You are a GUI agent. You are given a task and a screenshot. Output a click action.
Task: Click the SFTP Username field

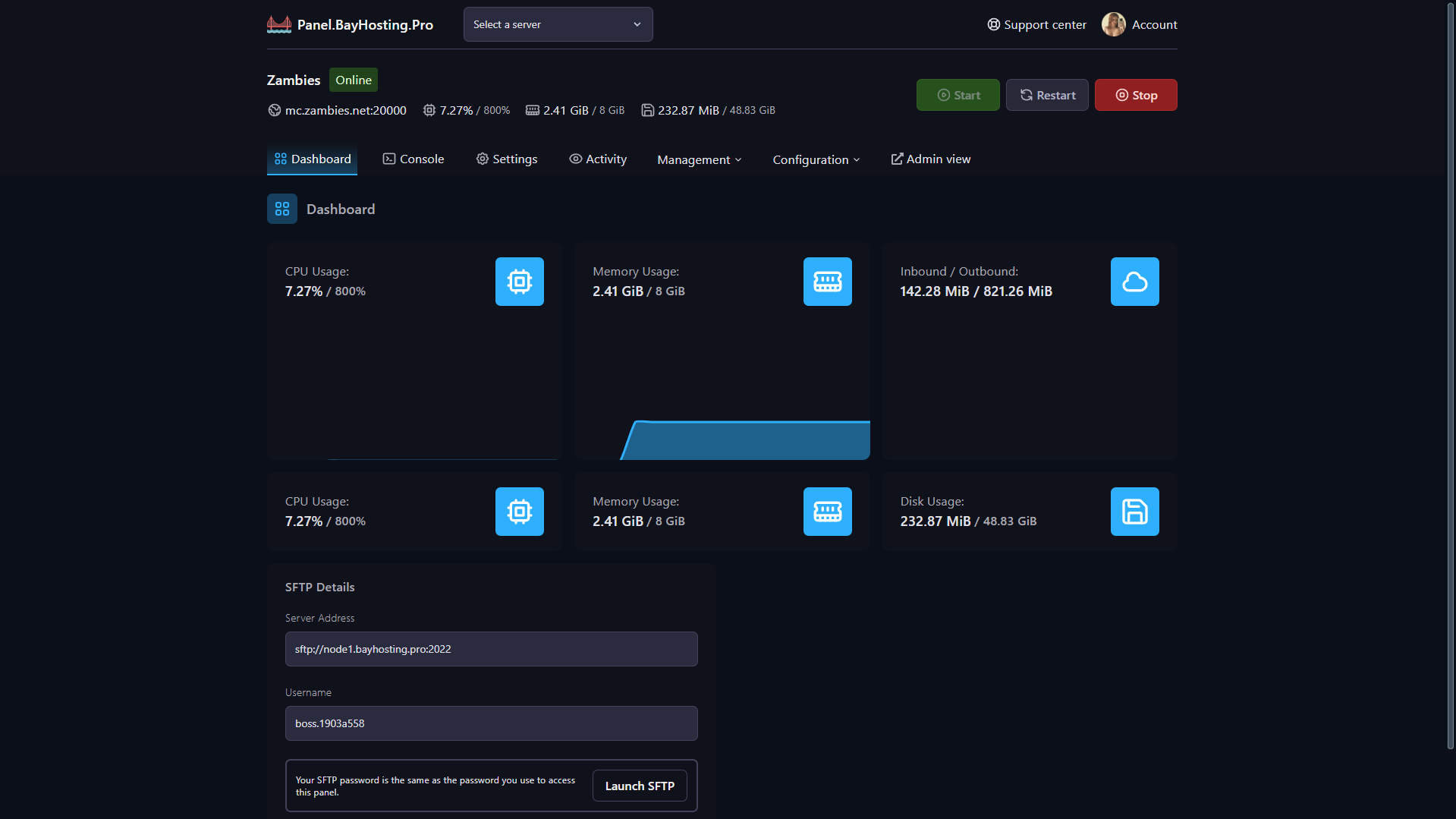(491, 723)
